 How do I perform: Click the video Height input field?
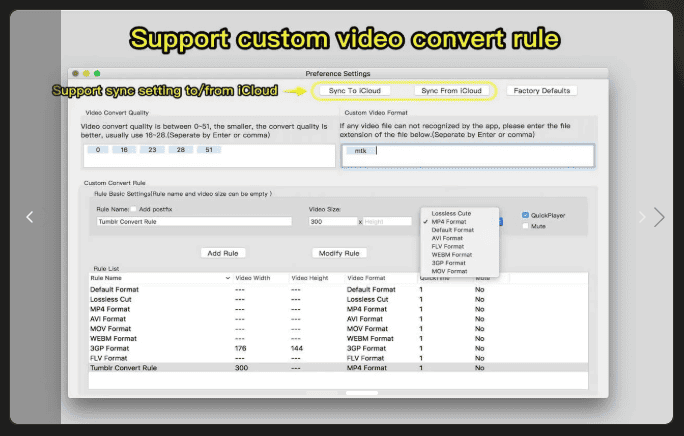[387, 222]
